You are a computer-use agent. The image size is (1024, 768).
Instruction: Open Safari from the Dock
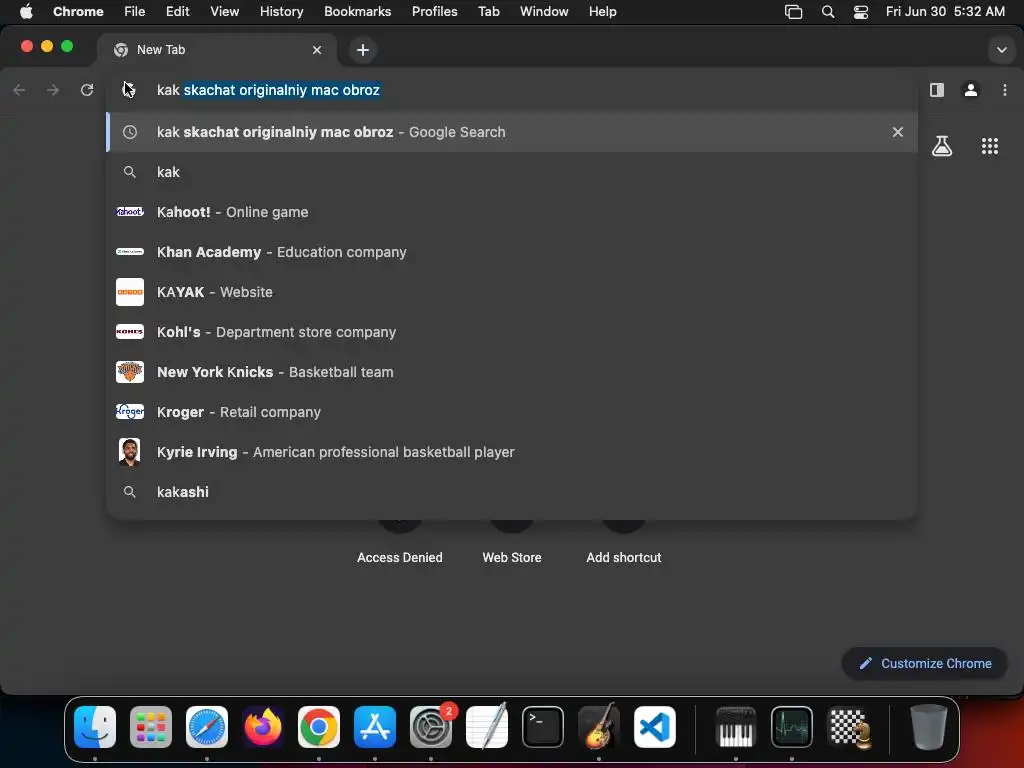pos(207,727)
